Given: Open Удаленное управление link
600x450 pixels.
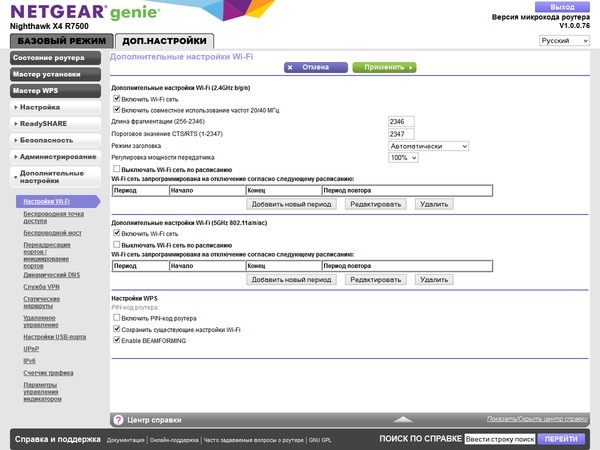Looking at the screenshot, I should (x=41, y=321).
